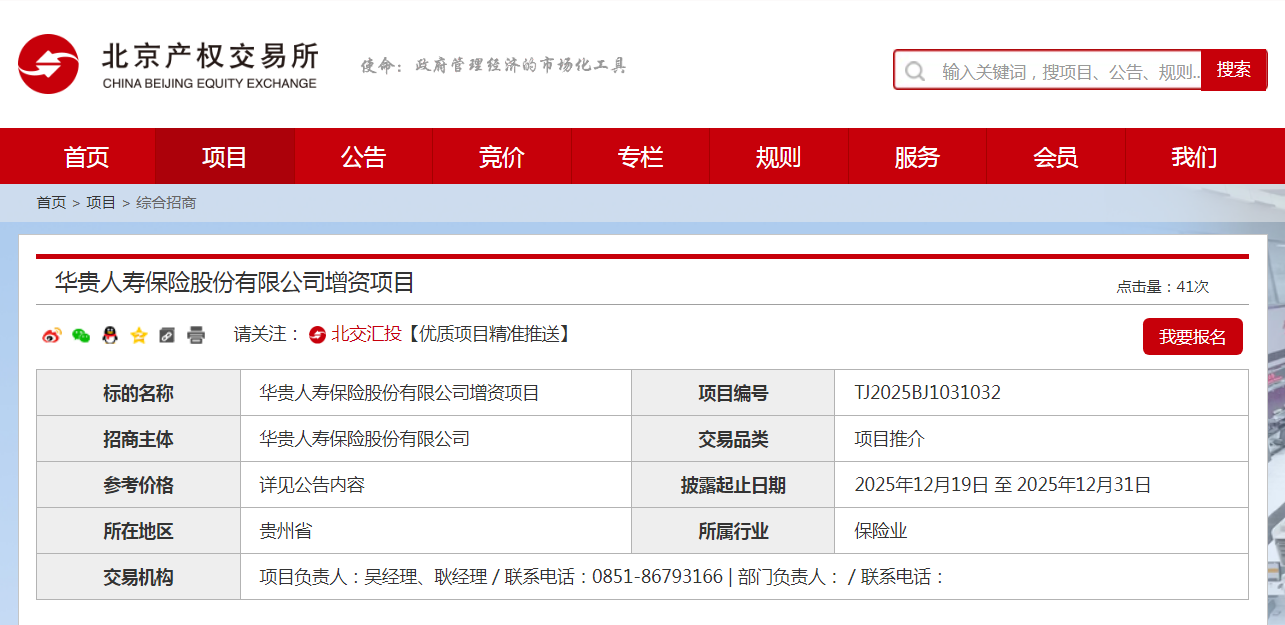
Task: Select project number TJ2025BJ1031032
Action: coord(928,393)
